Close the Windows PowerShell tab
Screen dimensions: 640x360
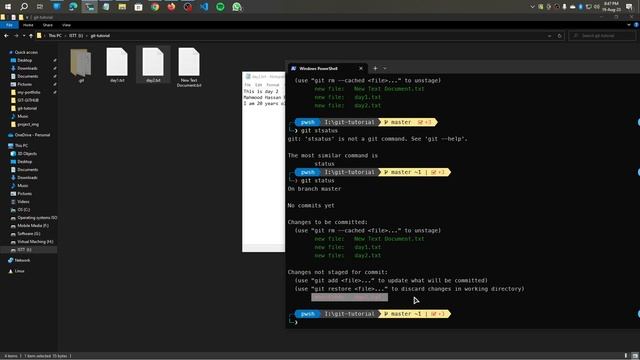(x=361, y=68)
